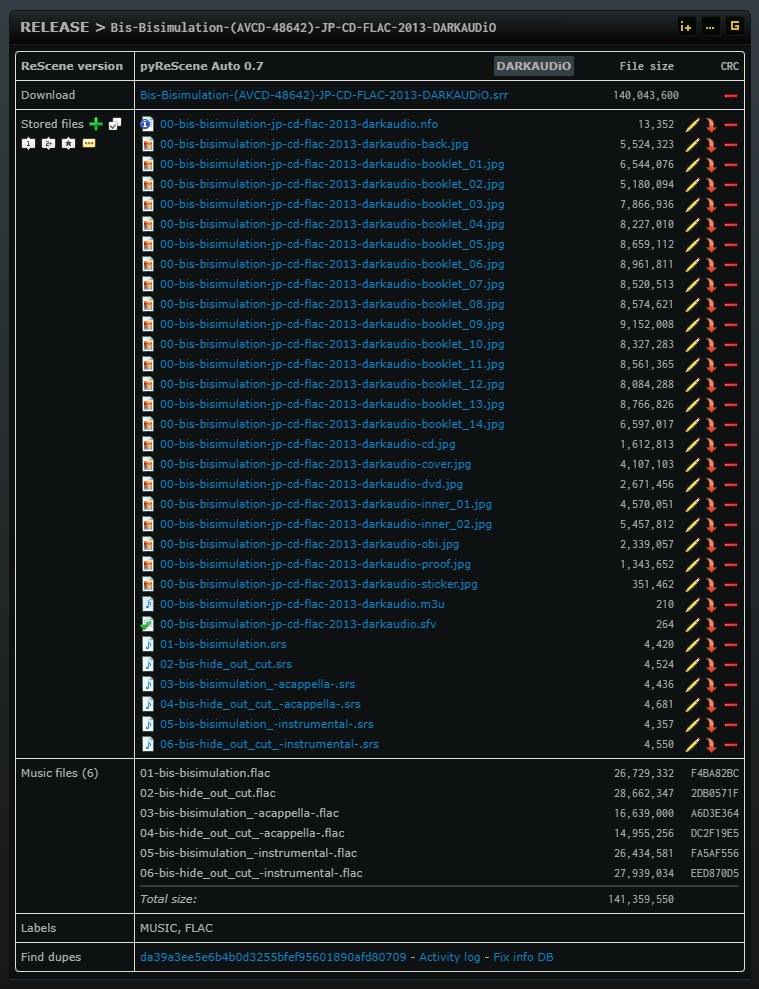Image resolution: width=759 pixels, height=989 pixels.
Task: Delete darkaudio-proof.jpg via red minus
Action: tap(731, 565)
